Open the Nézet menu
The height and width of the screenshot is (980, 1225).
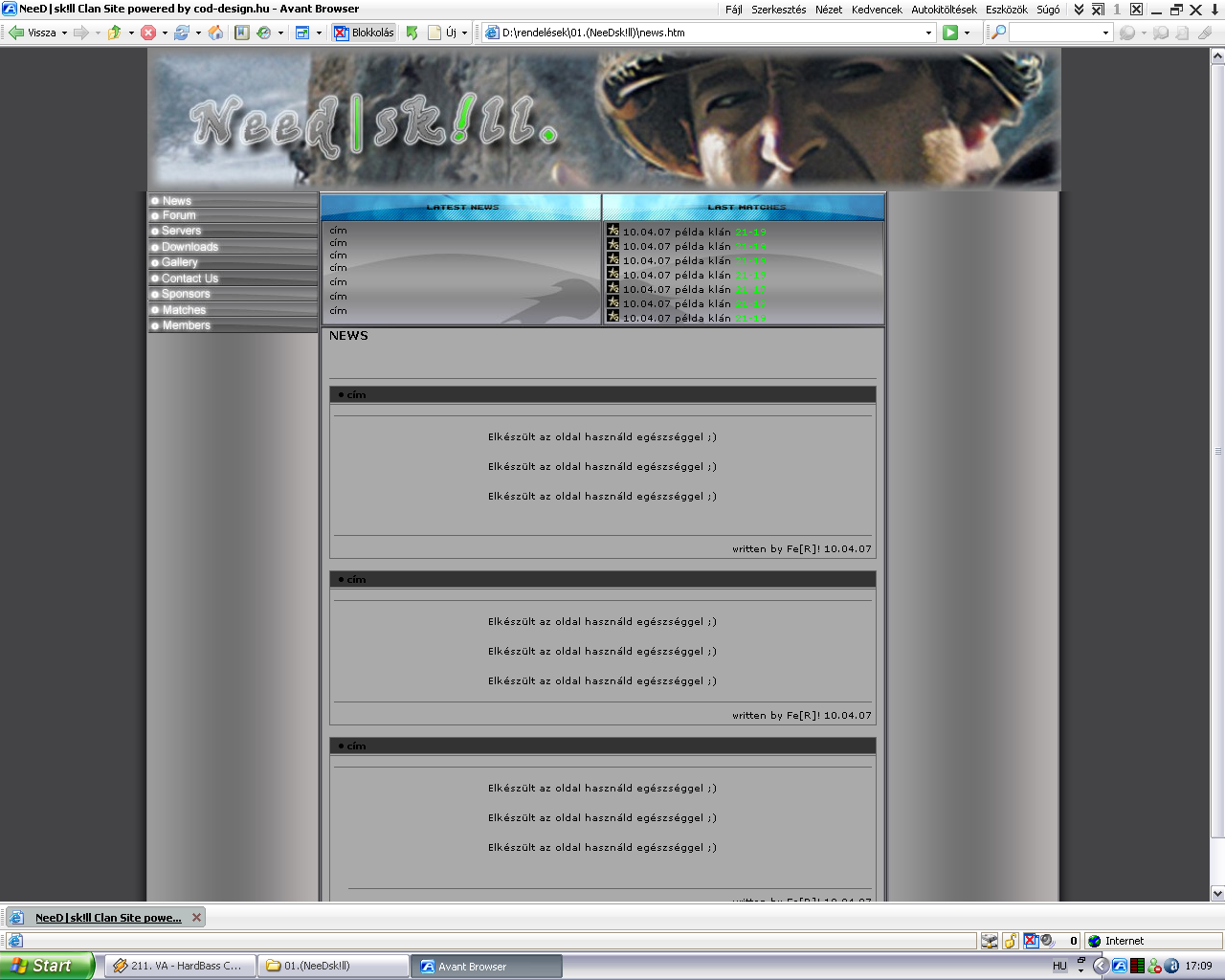pos(829,10)
